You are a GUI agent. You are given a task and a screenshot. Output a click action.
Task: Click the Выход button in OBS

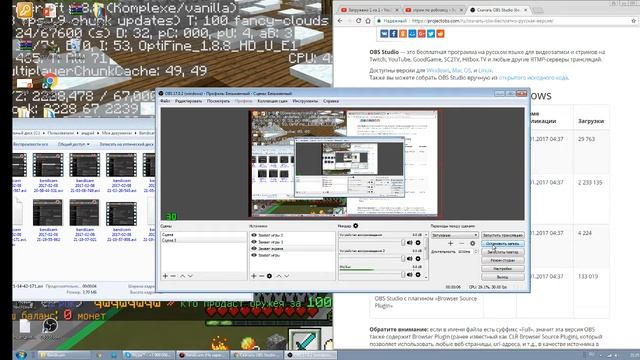tap(503, 277)
